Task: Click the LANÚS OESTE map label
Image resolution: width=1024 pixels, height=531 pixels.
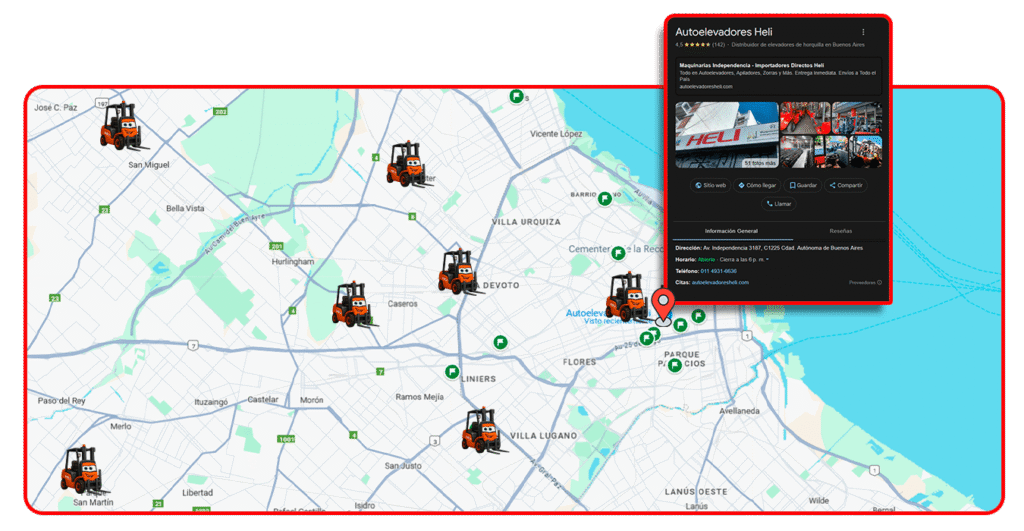Action: click(x=696, y=492)
